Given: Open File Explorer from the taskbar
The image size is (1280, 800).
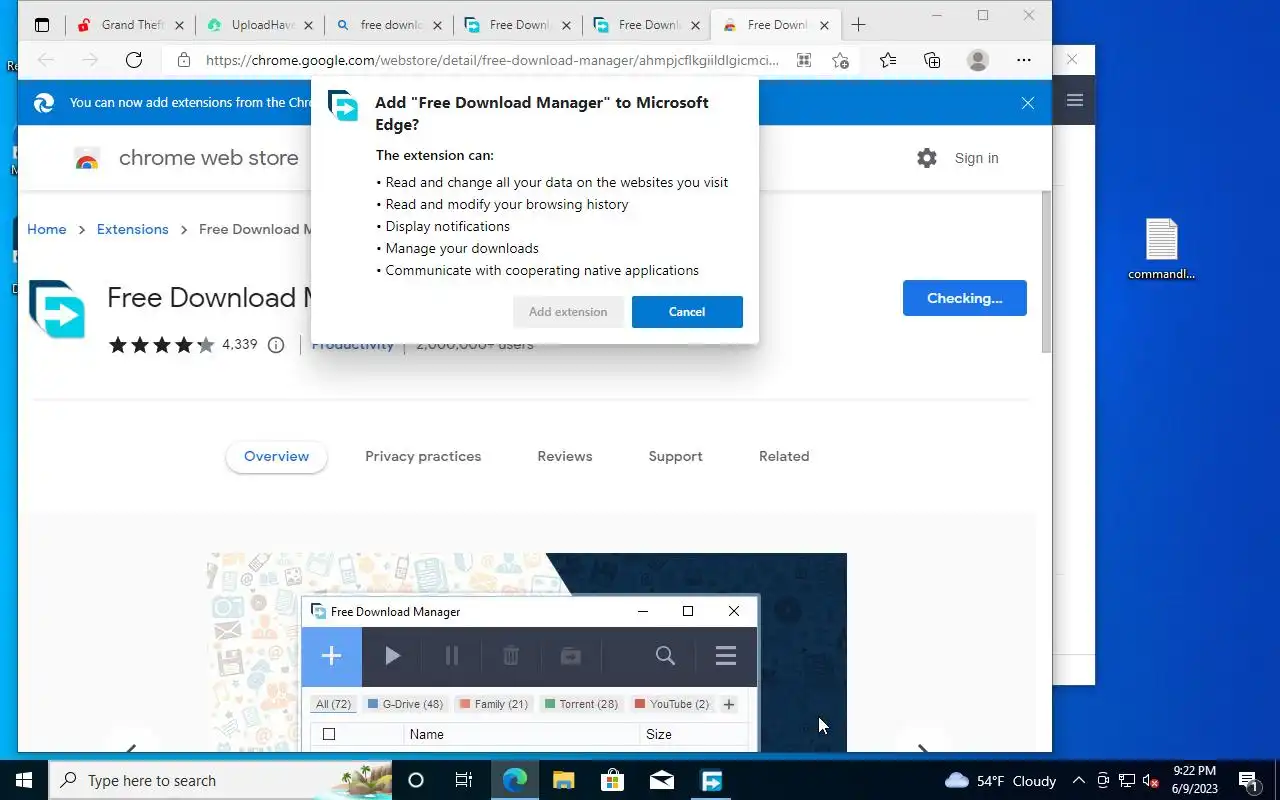Looking at the screenshot, I should point(563,780).
